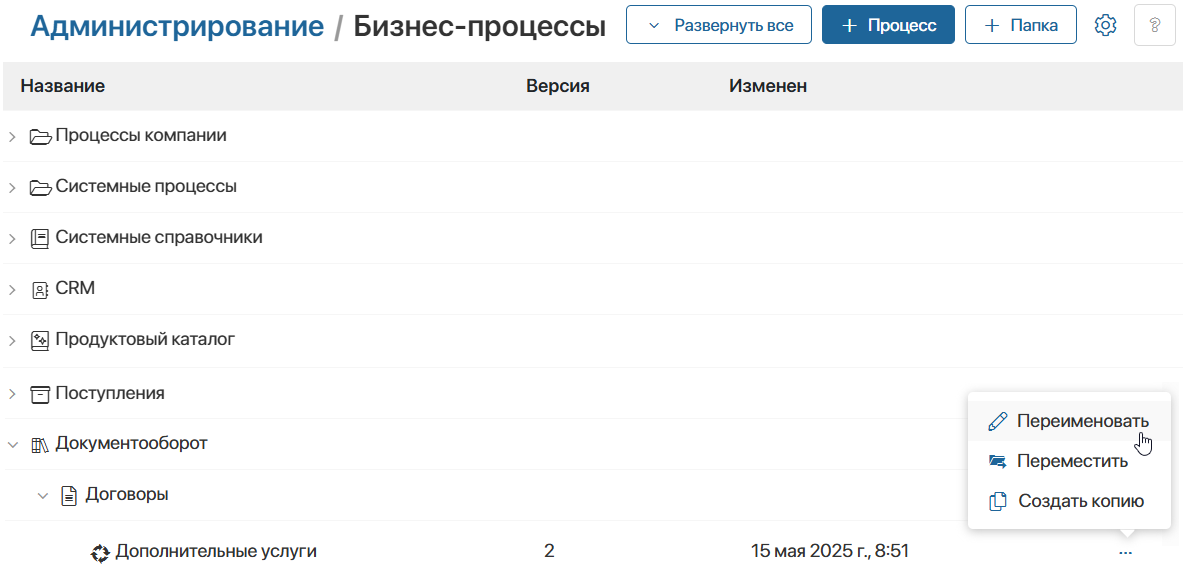Click the CRM contacts icon

[39, 290]
